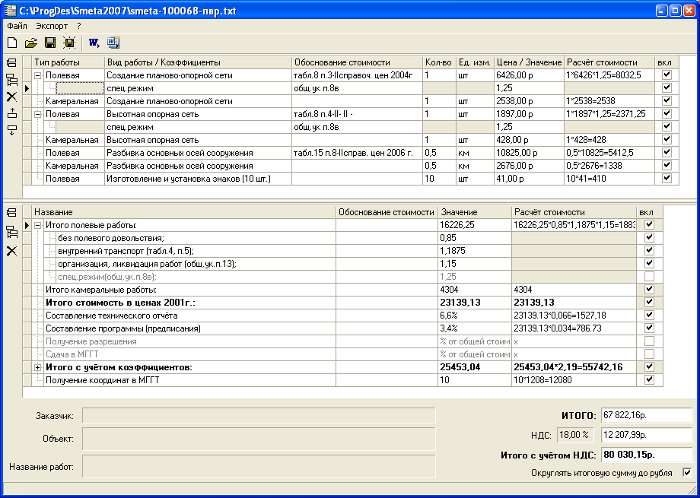The image size is (700, 498).
Task: Expand Итого с учётом коэффициентов row
Action: (38, 367)
